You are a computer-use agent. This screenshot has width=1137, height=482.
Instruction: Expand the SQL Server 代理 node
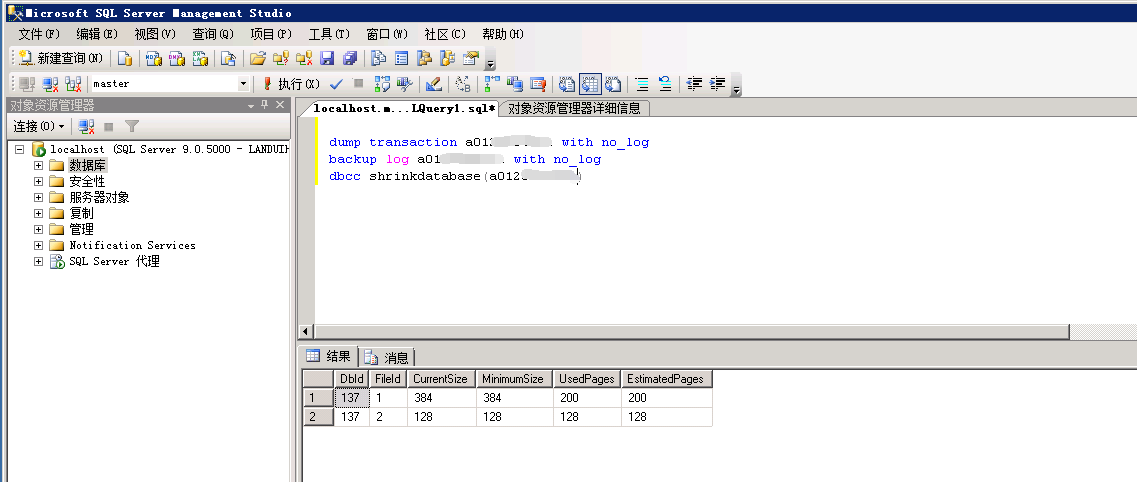39,262
